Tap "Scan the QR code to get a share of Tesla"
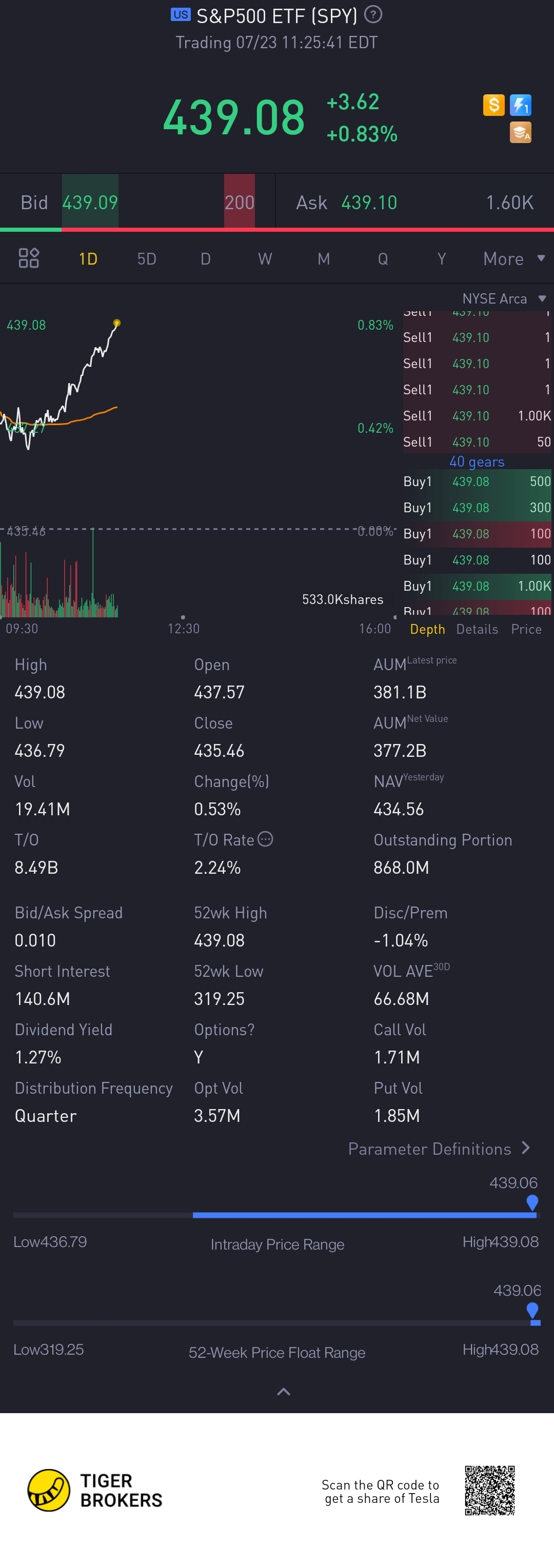 pos(381,1491)
